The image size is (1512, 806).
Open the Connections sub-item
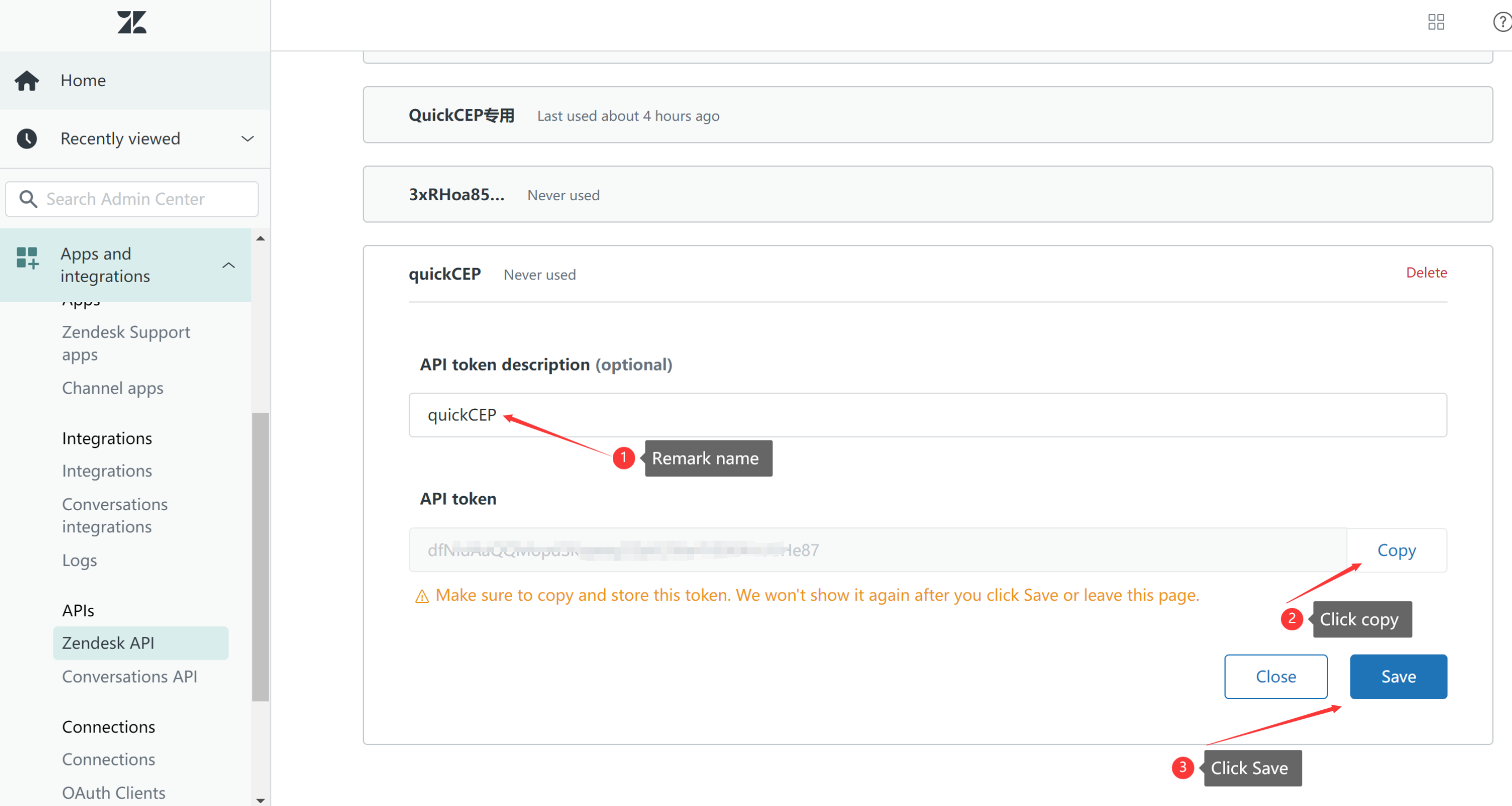(108, 760)
